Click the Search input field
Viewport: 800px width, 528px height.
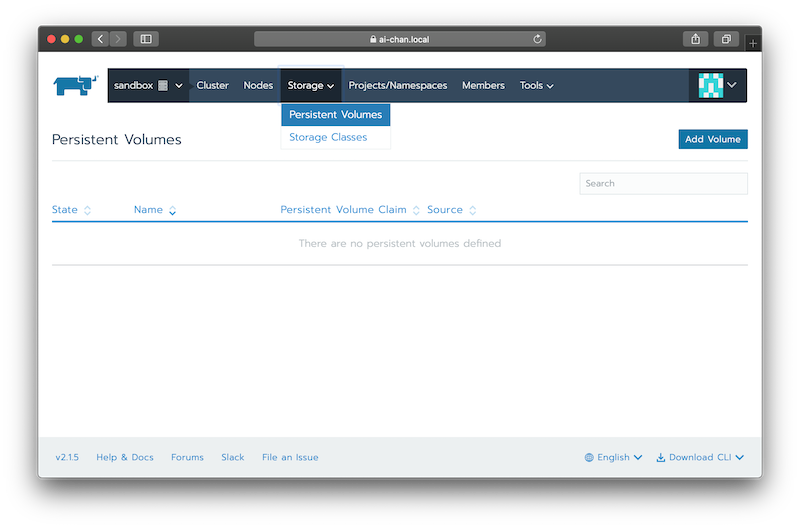(663, 183)
